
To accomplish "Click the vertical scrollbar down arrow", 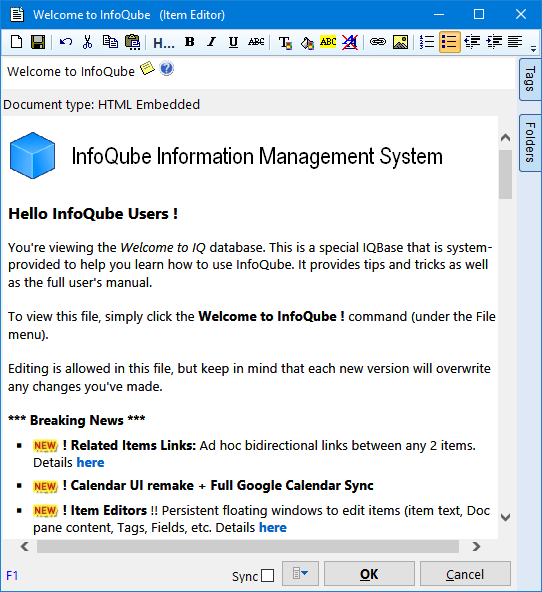I will pyautogui.click(x=505, y=517).
